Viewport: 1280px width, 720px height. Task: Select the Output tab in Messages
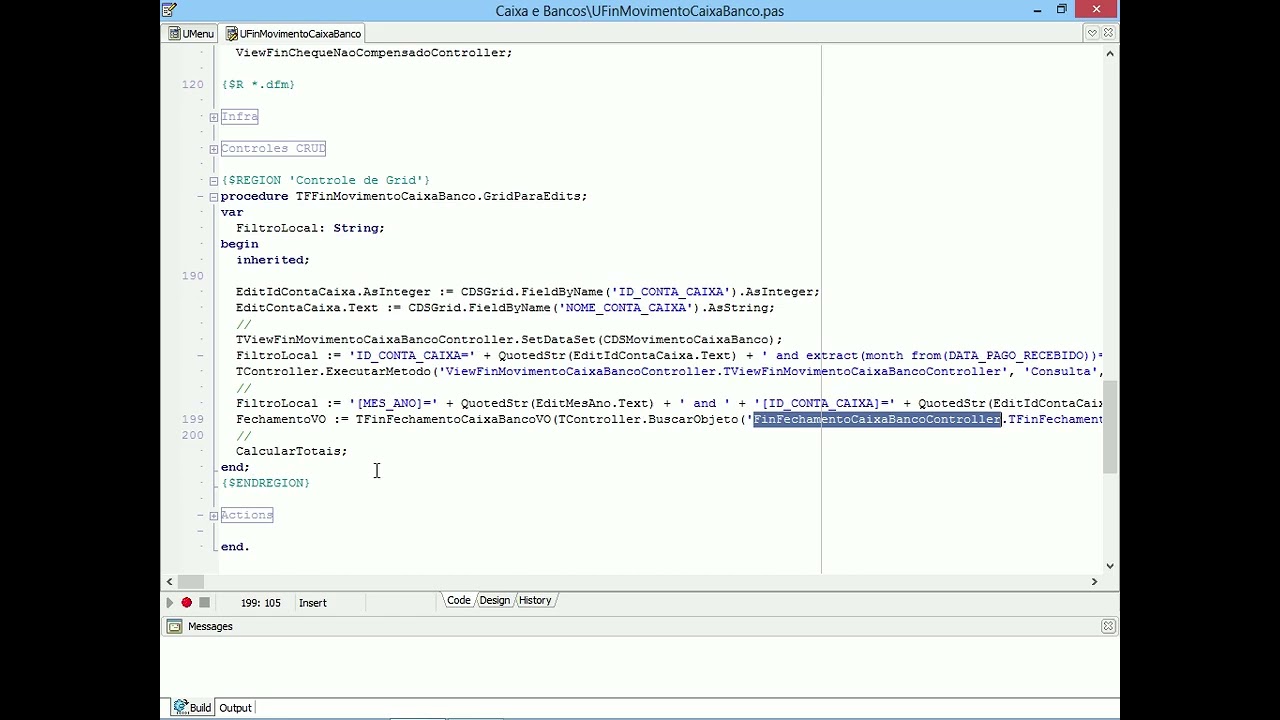236,707
